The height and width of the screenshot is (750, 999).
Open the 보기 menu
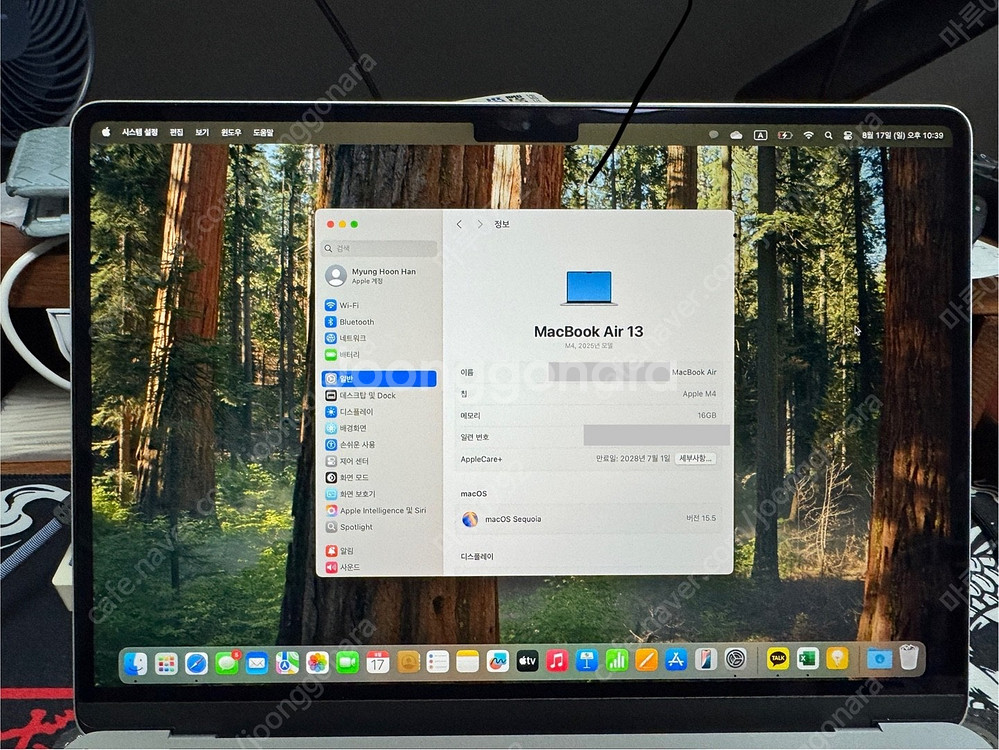point(202,132)
